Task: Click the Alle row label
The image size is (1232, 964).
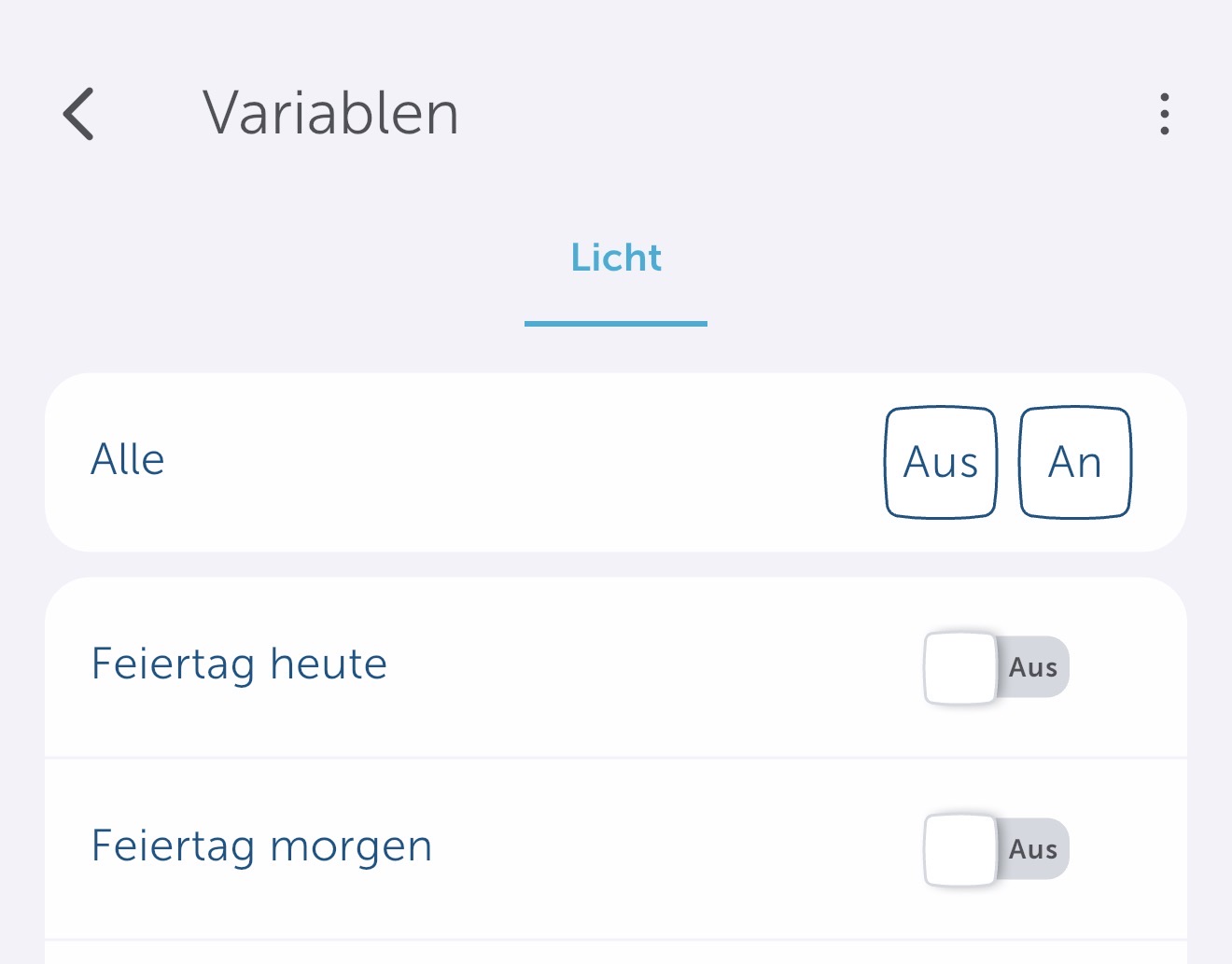Action: (127, 459)
